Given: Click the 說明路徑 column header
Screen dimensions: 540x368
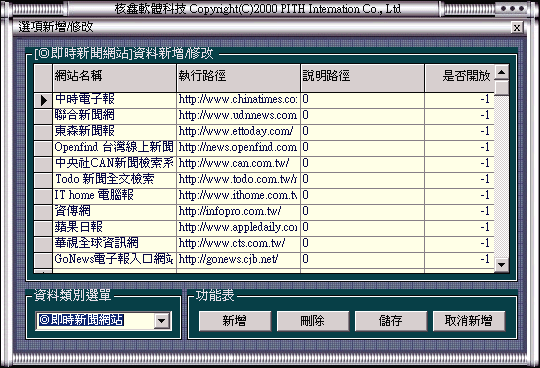Looking at the screenshot, I should pyautogui.click(x=363, y=78).
